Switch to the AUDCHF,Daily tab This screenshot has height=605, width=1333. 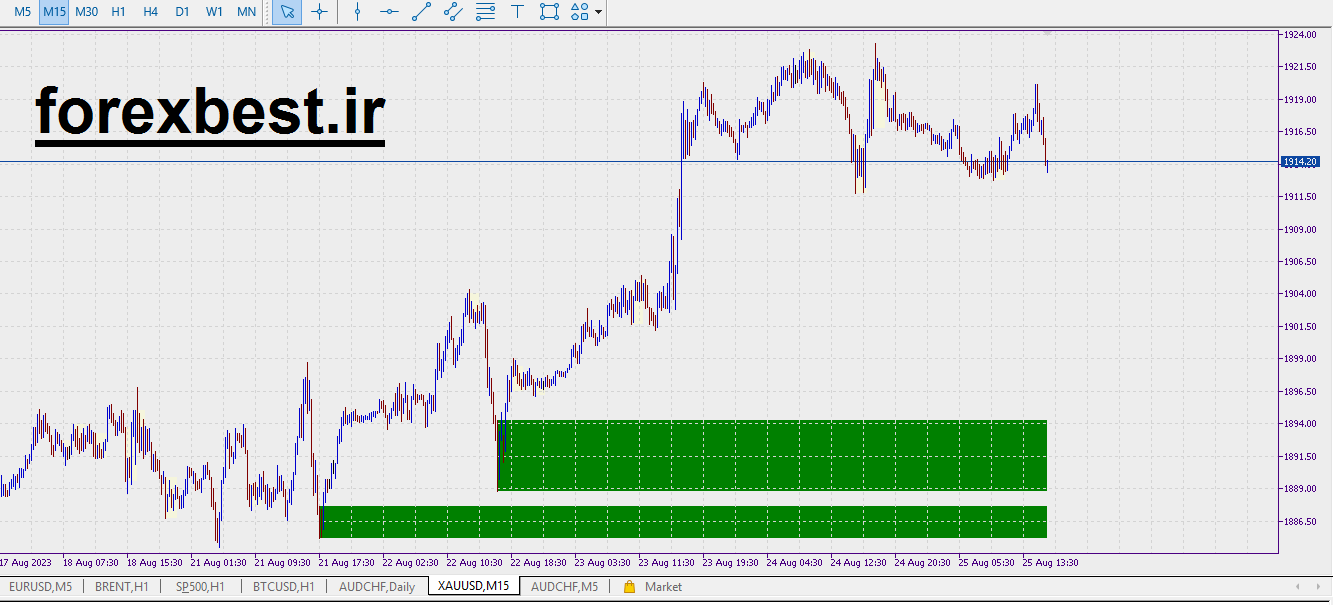coord(378,587)
